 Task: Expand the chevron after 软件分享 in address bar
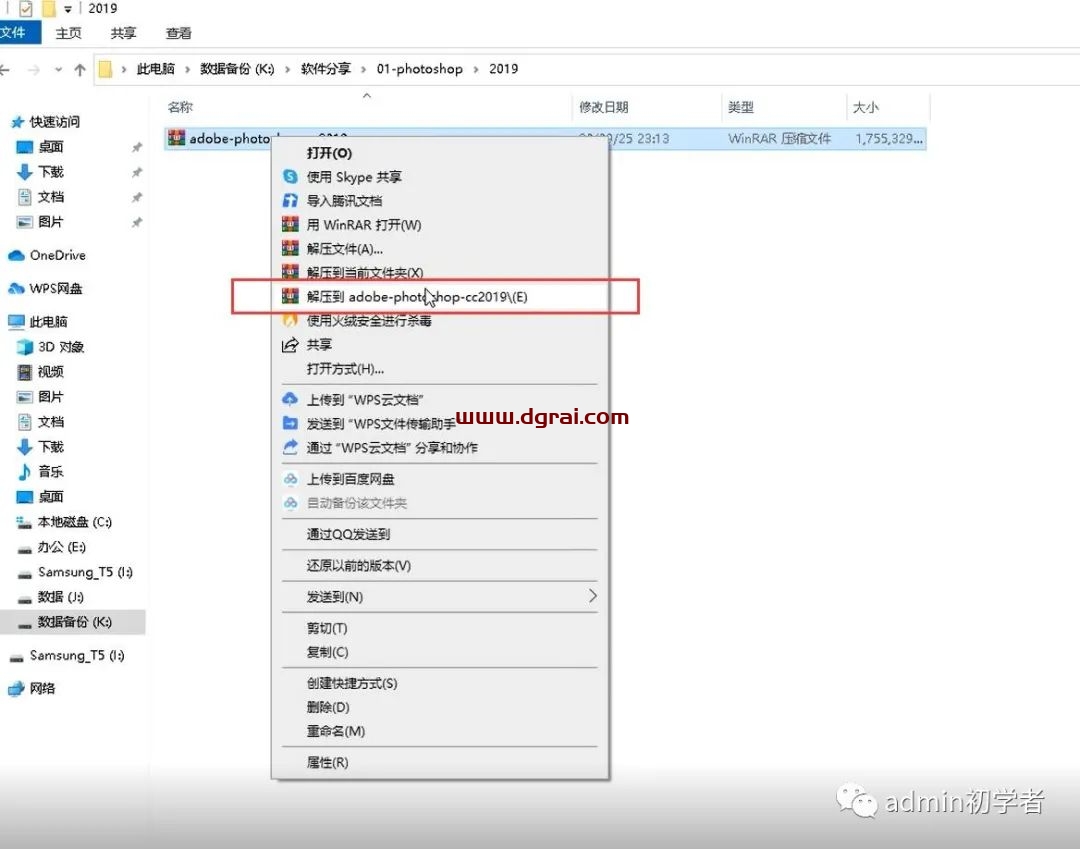[x=363, y=70]
